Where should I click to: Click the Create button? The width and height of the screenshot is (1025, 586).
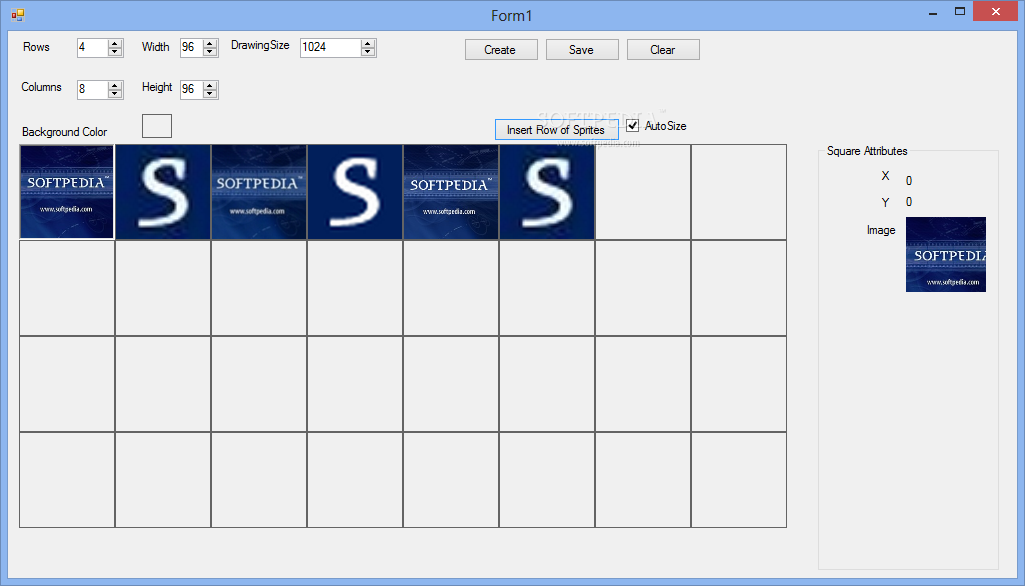[501, 50]
